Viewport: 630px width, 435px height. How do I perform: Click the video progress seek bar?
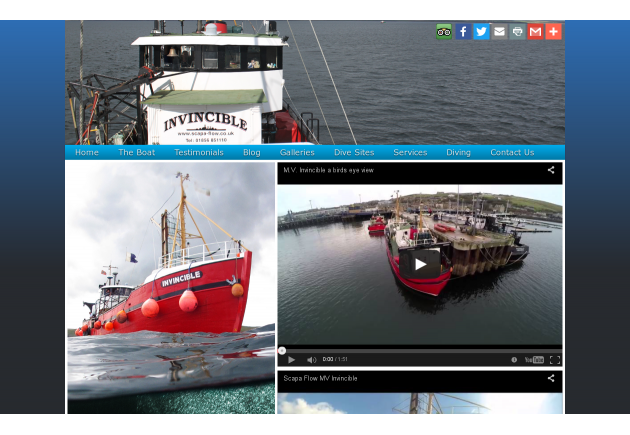click(x=420, y=350)
